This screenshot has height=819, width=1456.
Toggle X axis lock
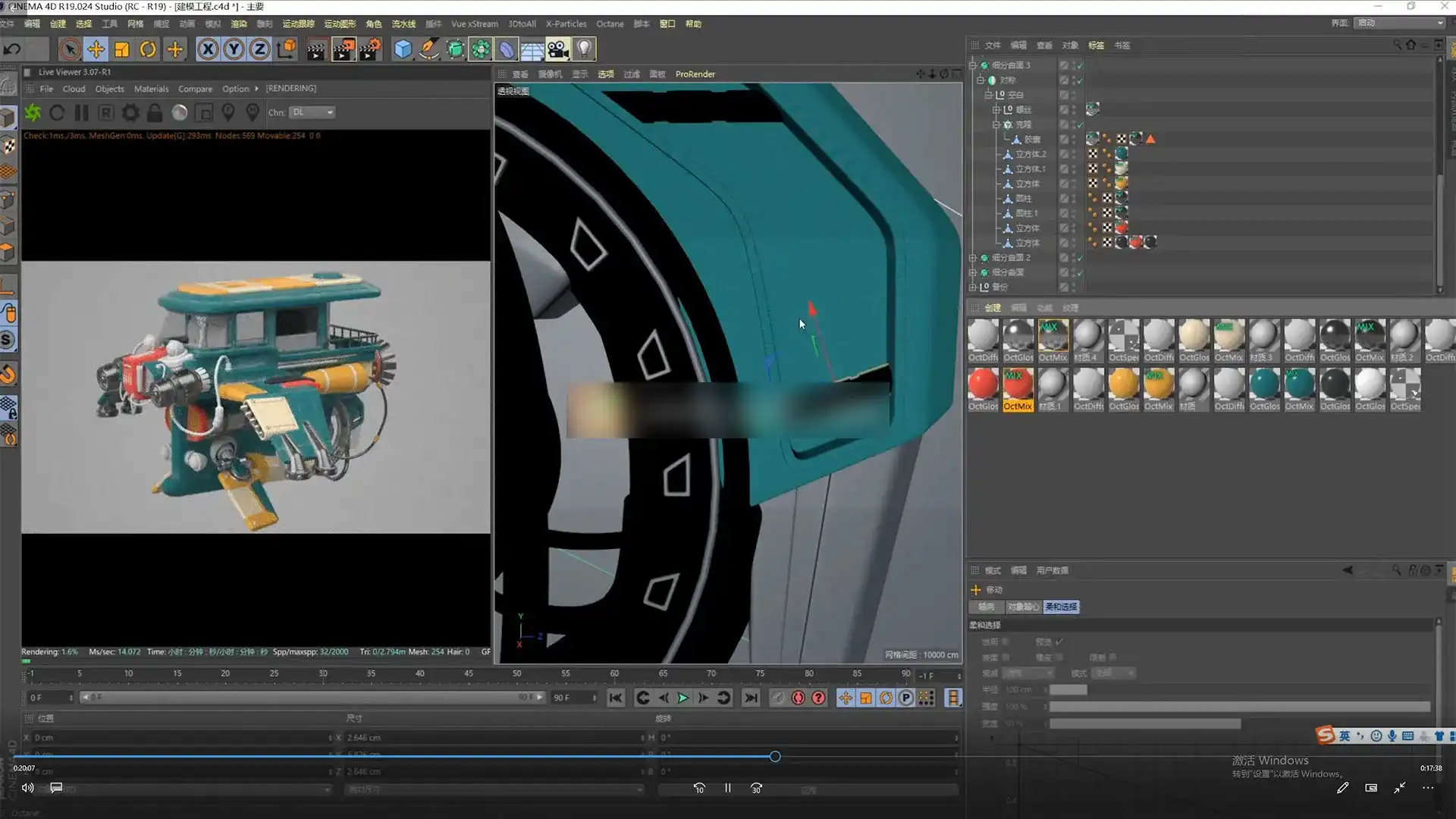[x=208, y=50]
